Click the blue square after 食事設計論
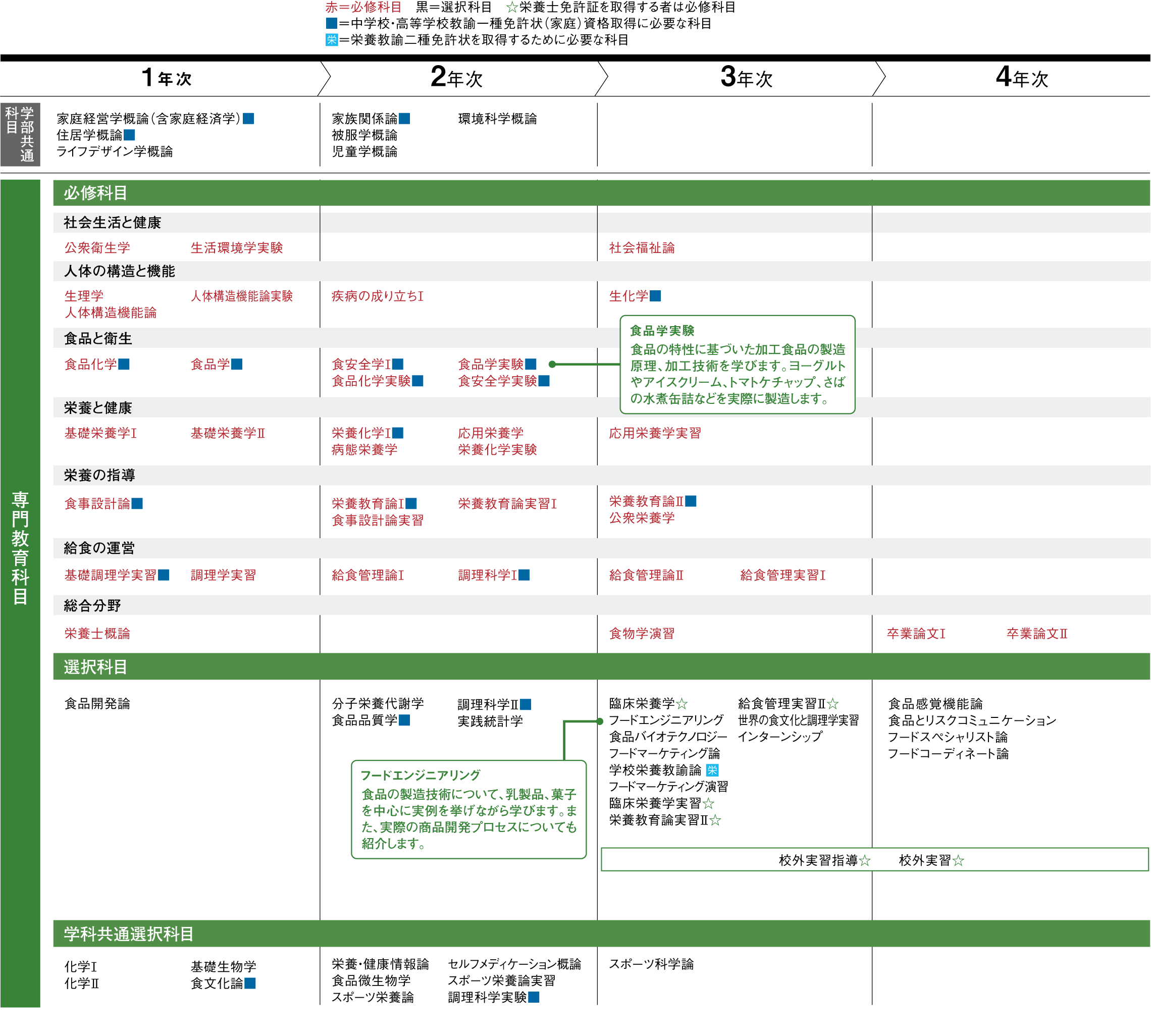Viewport: 1151px width, 1036px height. coord(137,504)
